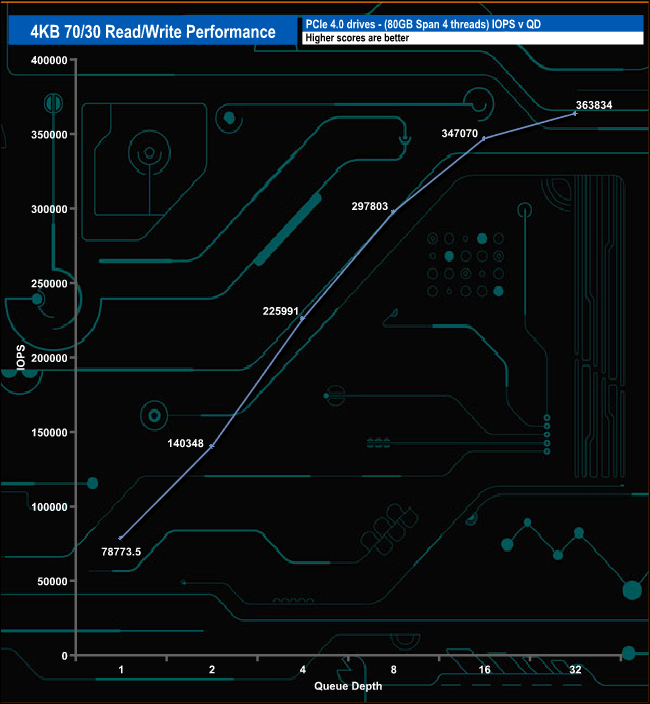This screenshot has height=704, width=650.
Task: Click the x-axis label 1
Action: click(x=121, y=670)
